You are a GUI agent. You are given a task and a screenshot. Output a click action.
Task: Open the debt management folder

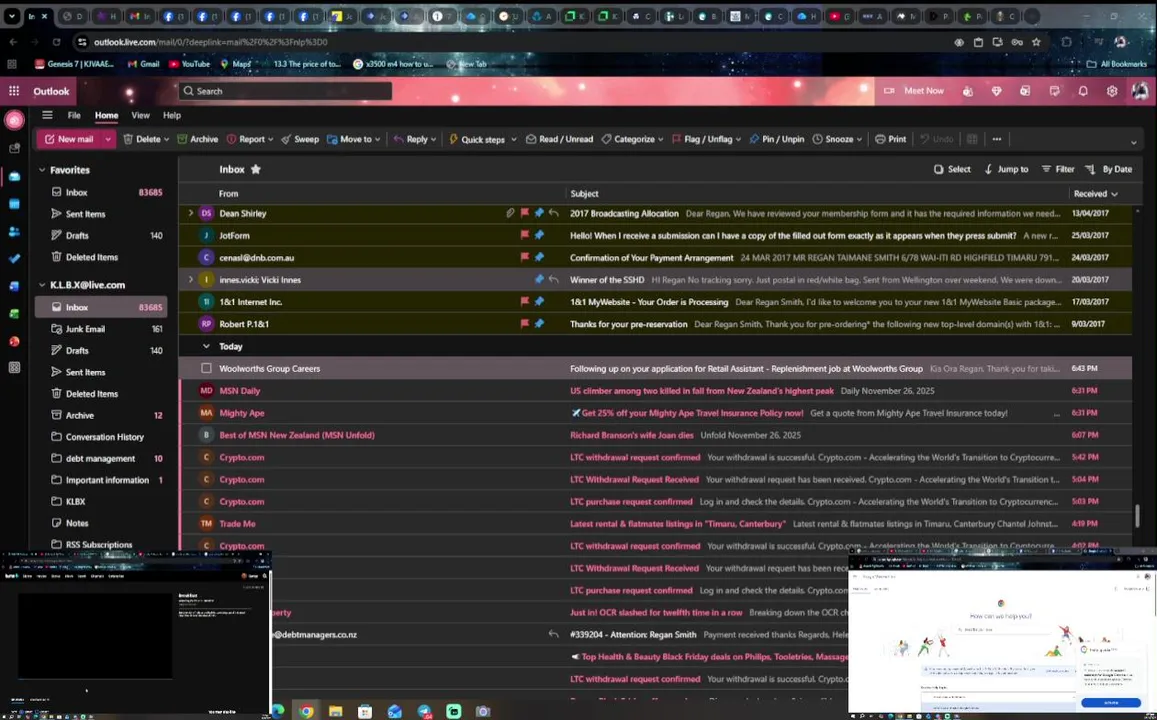tap(101, 458)
